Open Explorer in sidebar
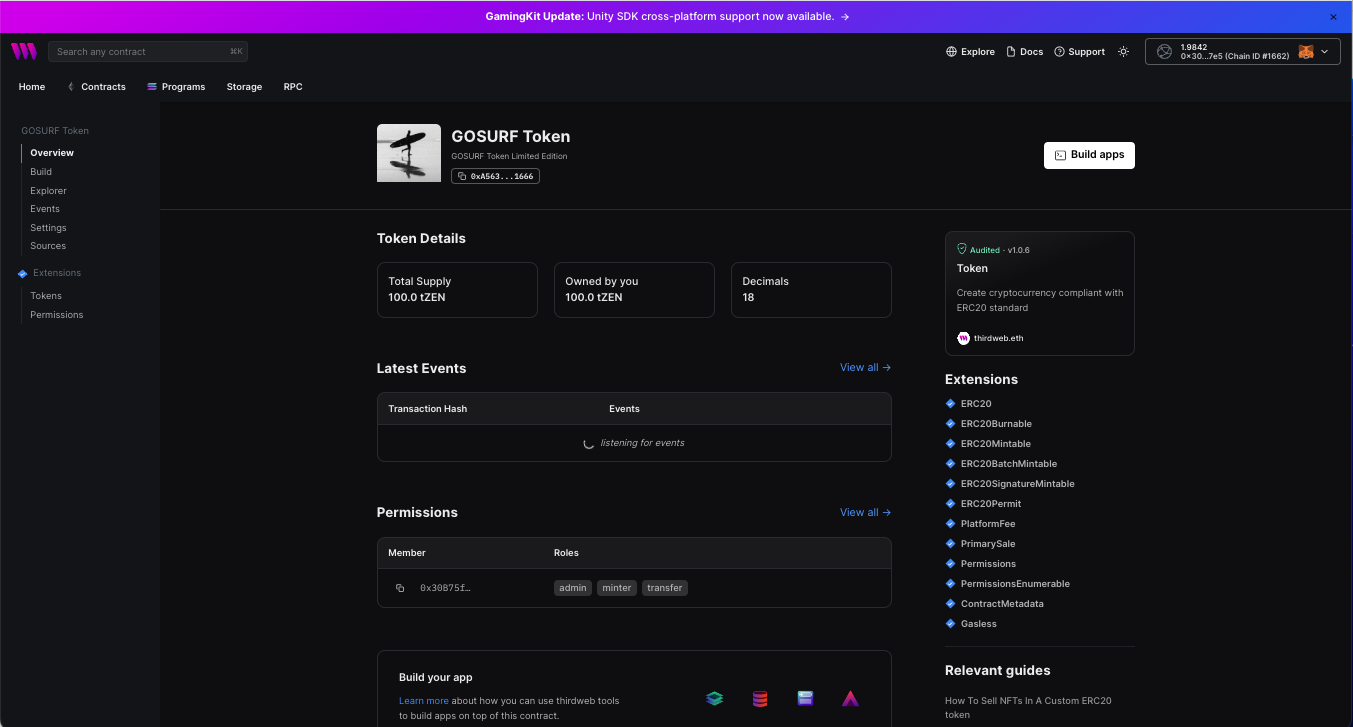 48,191
